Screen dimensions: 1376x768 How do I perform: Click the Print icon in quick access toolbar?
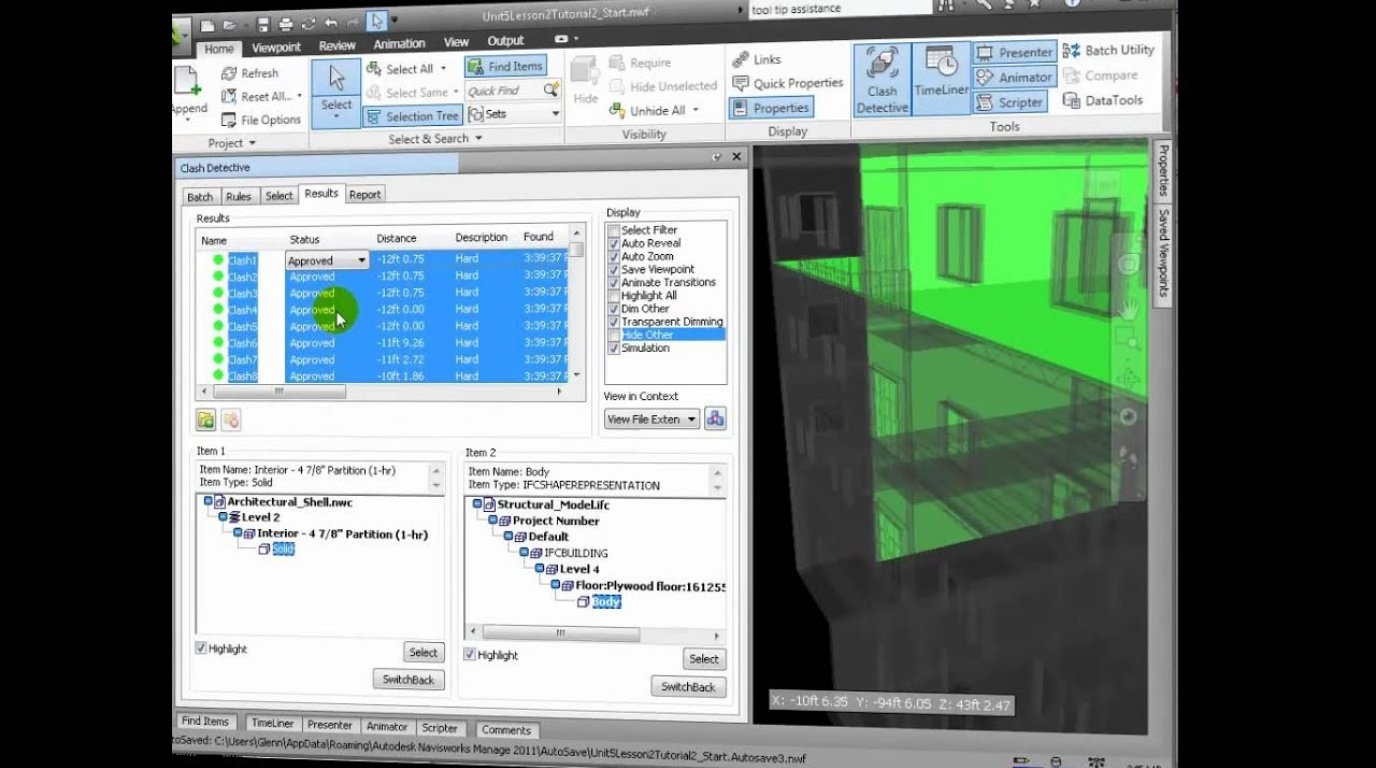click(285, 24)
